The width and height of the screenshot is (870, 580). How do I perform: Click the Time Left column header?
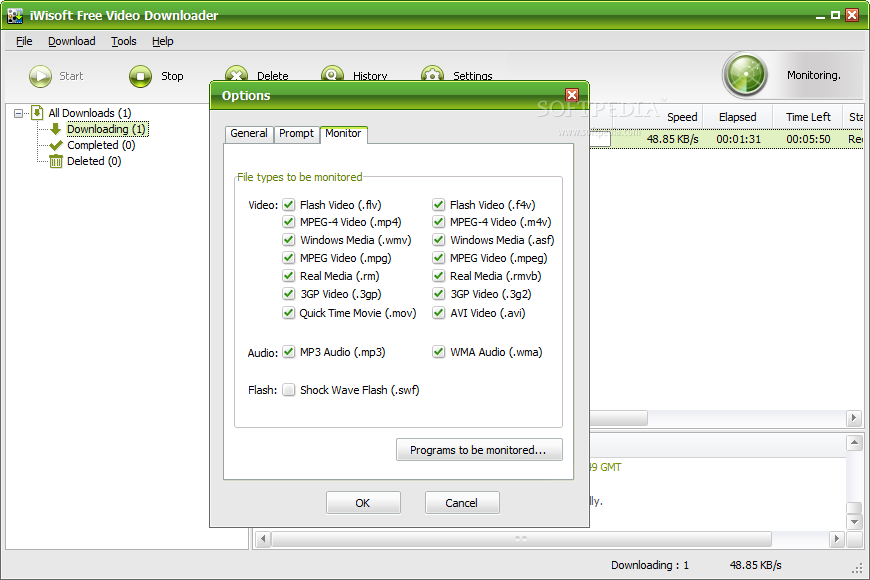pos(808,117)
